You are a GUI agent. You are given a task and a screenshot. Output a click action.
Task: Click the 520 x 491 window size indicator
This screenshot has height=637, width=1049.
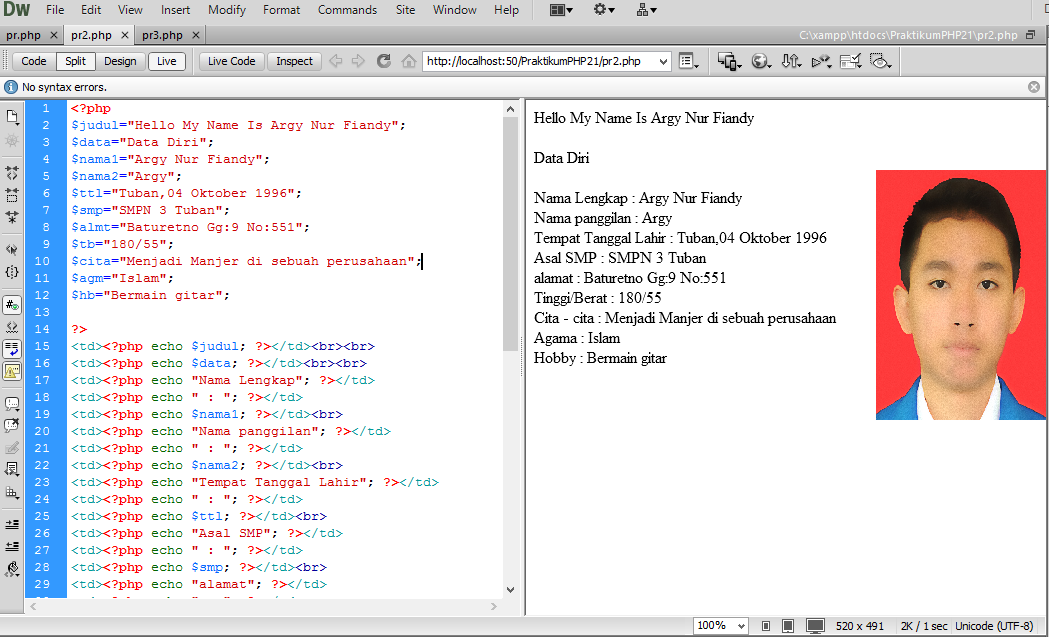[x=860, y=626]
